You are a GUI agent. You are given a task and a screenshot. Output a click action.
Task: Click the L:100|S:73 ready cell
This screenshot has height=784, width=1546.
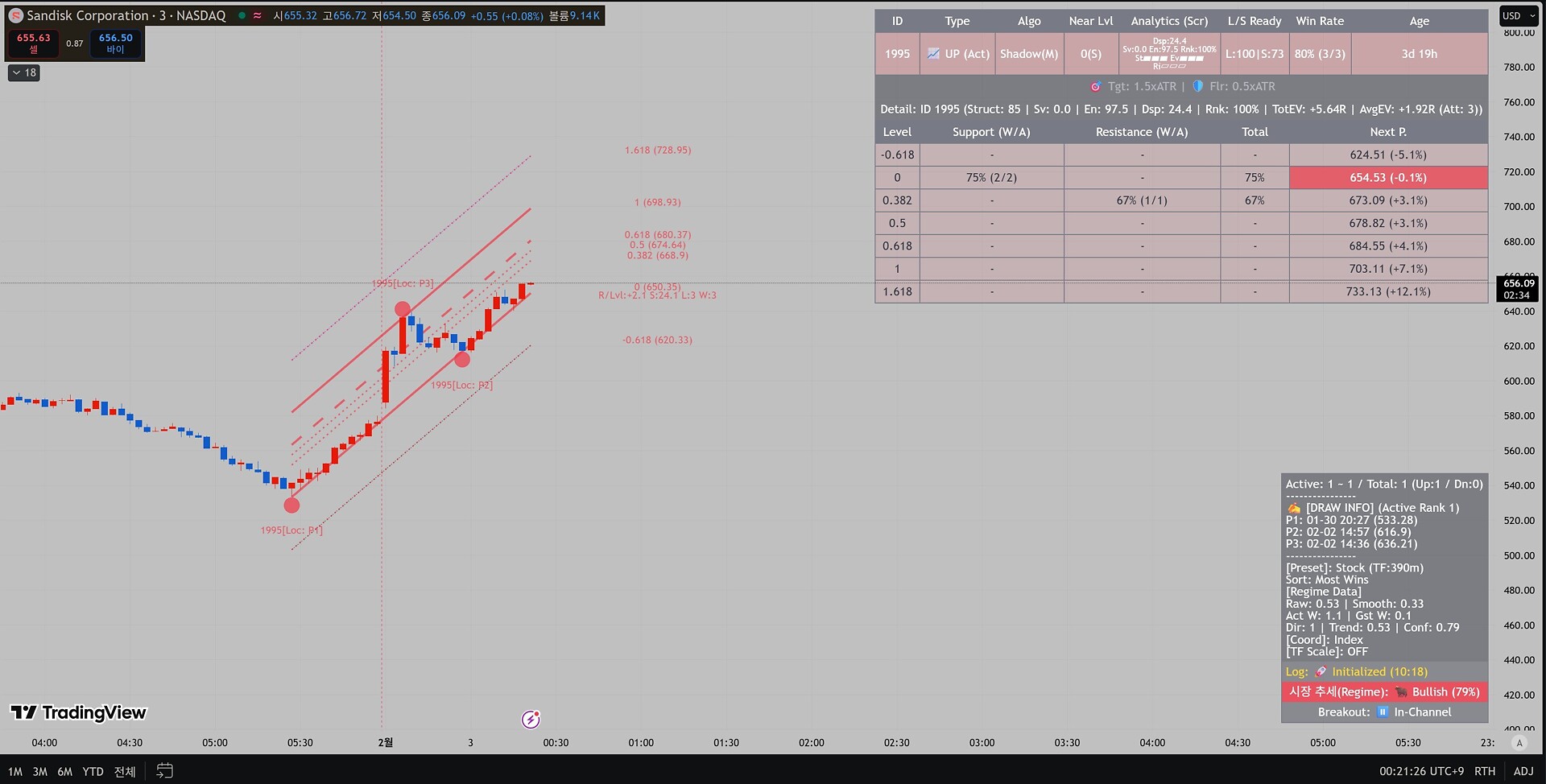1255,54
